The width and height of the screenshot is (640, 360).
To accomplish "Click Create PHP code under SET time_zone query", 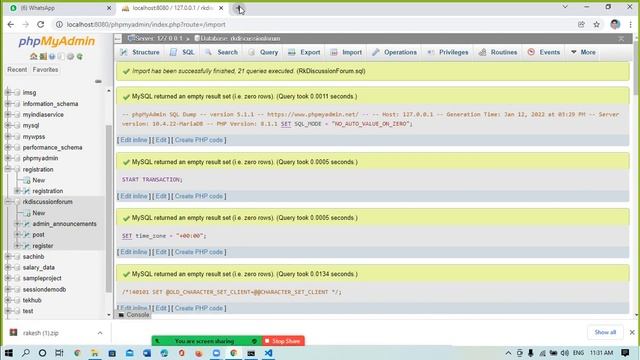I will pyautogui.click(x=199, y=252).
